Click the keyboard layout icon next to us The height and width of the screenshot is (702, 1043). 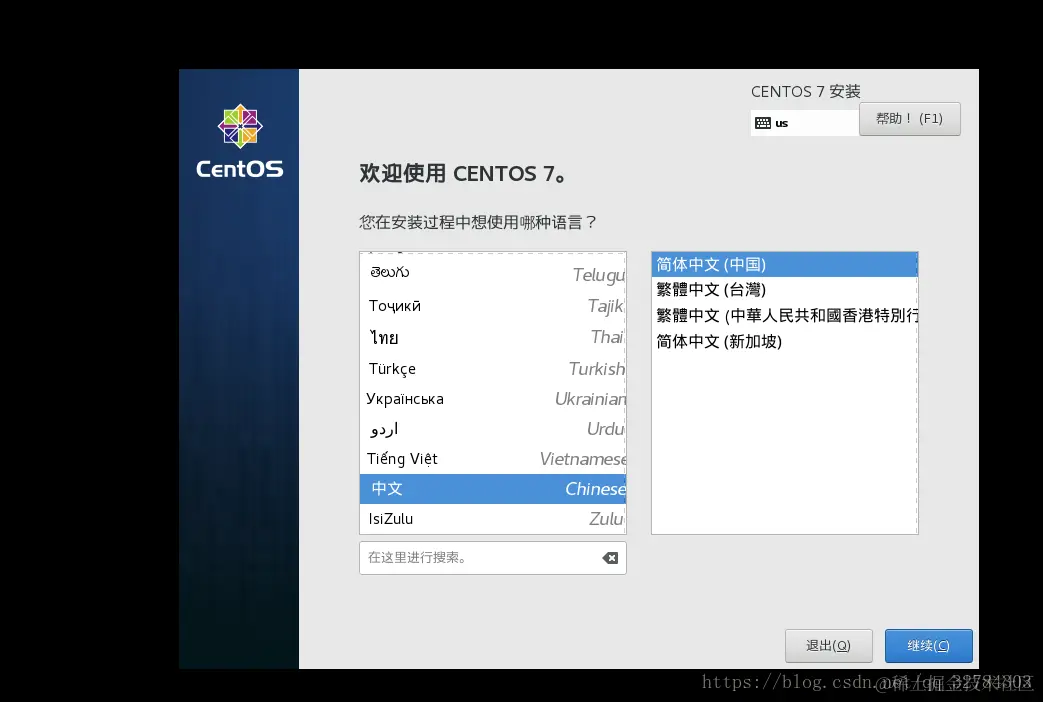pos(763,123)
